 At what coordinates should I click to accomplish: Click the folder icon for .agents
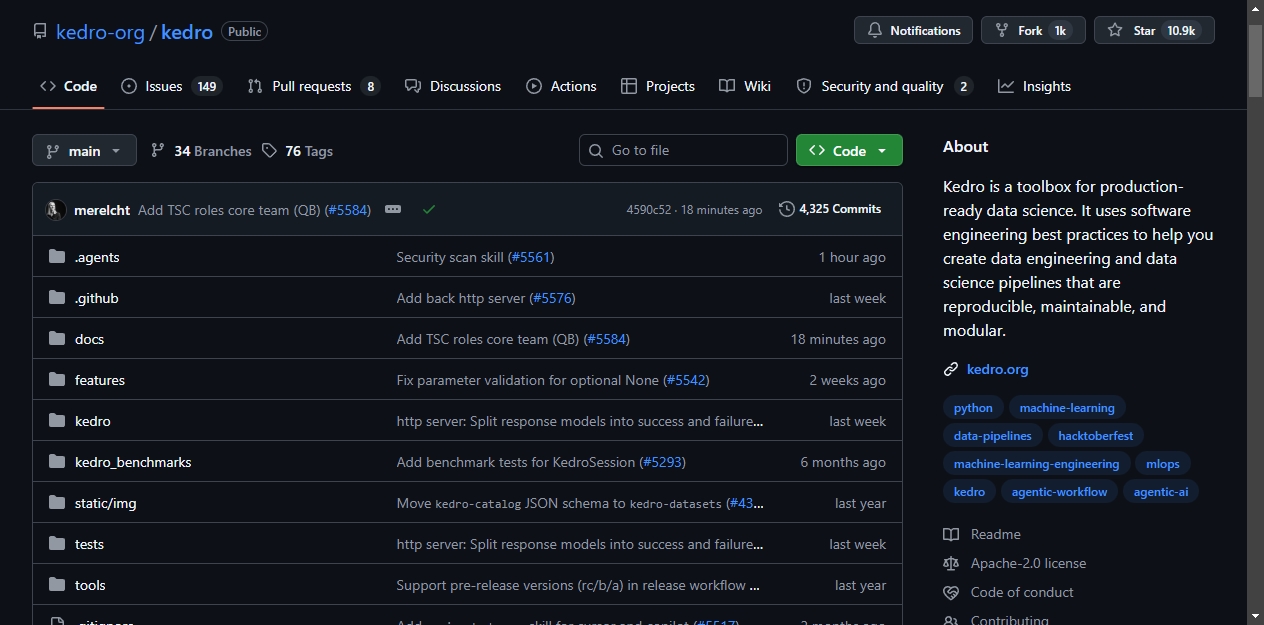tap(57, 257)
